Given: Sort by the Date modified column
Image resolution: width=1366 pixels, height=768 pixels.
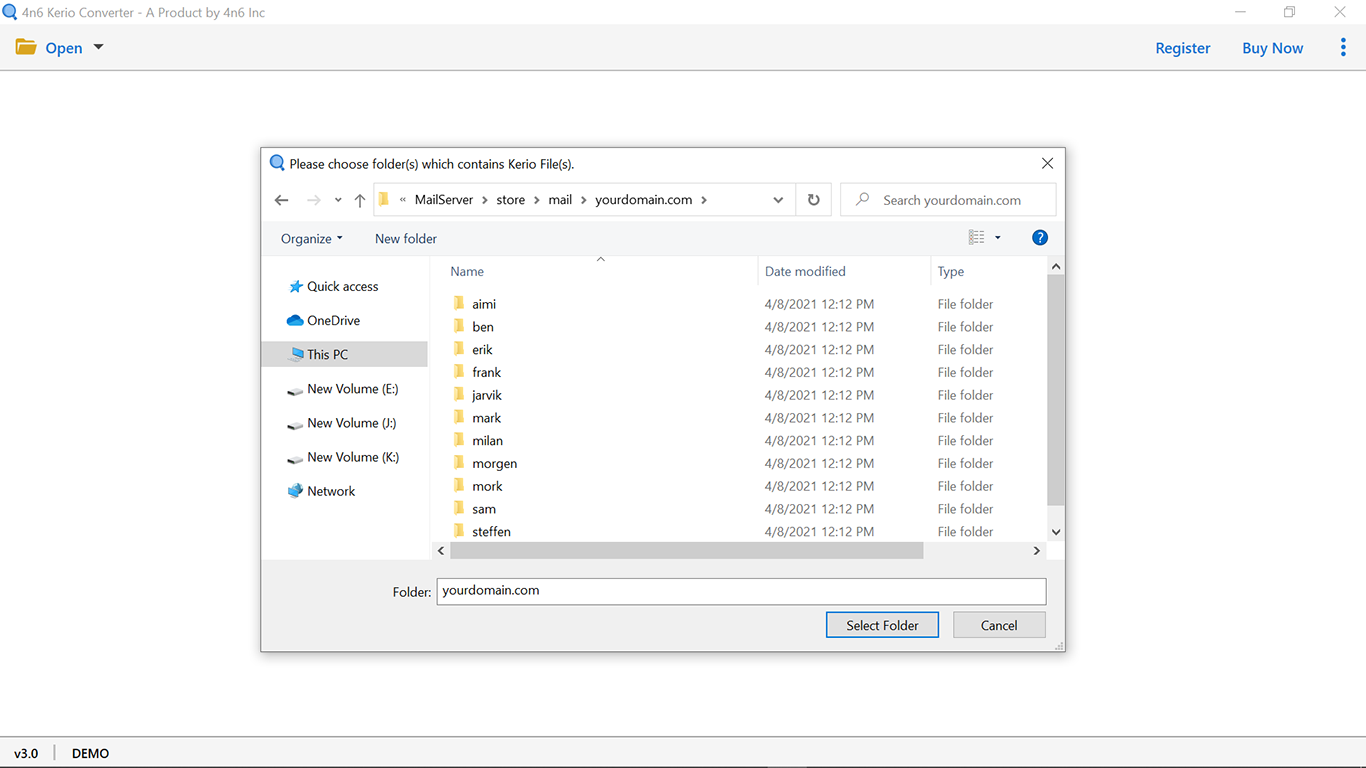Looking at the screenshot, I should click(805, 271).
